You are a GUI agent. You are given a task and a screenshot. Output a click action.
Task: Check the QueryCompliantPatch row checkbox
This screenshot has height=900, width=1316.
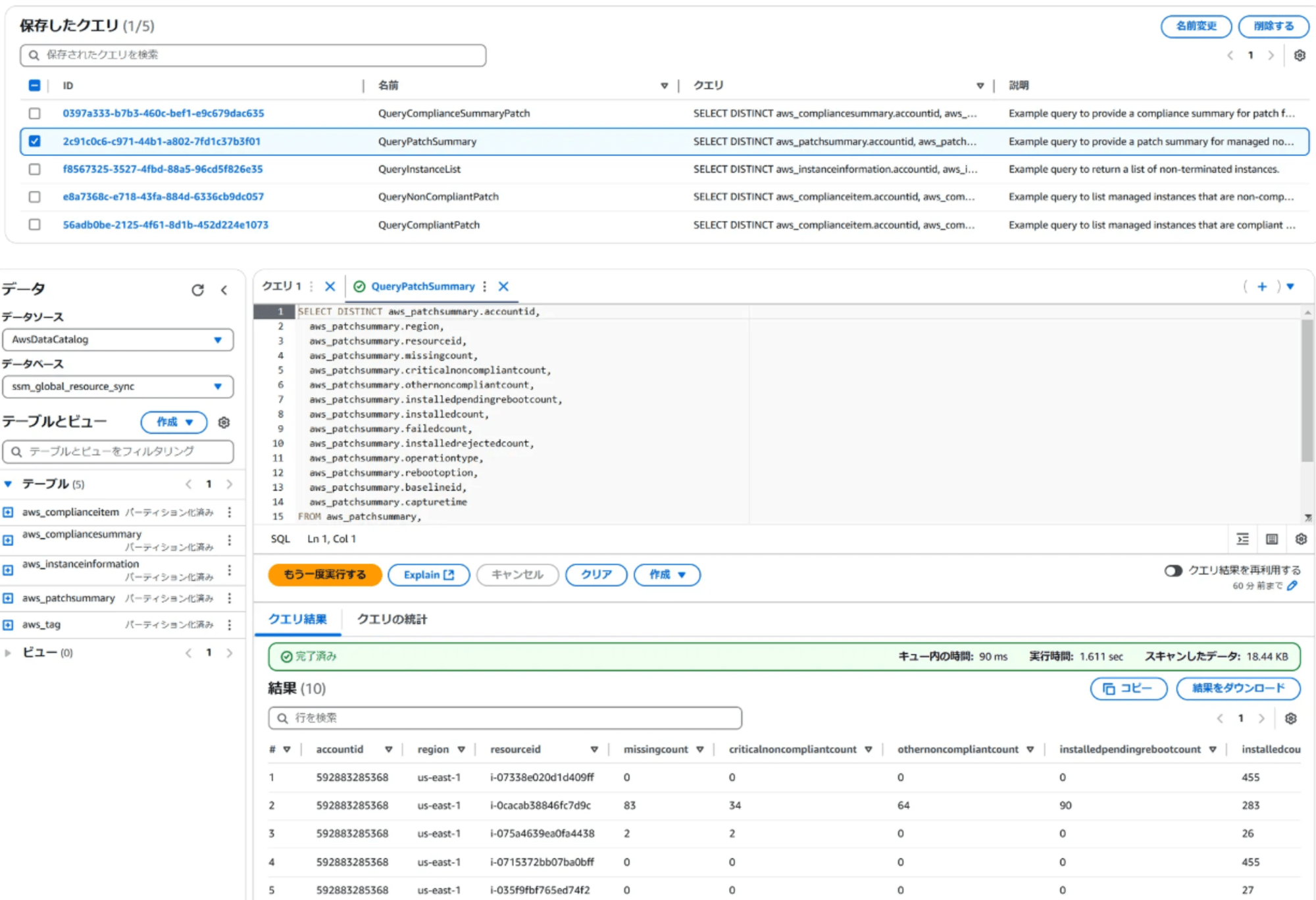tap(35, 224)
